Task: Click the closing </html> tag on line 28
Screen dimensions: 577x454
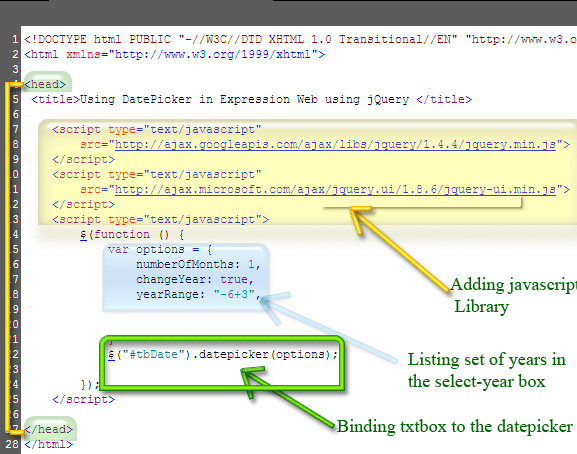Action: click(x=49, y=444)
